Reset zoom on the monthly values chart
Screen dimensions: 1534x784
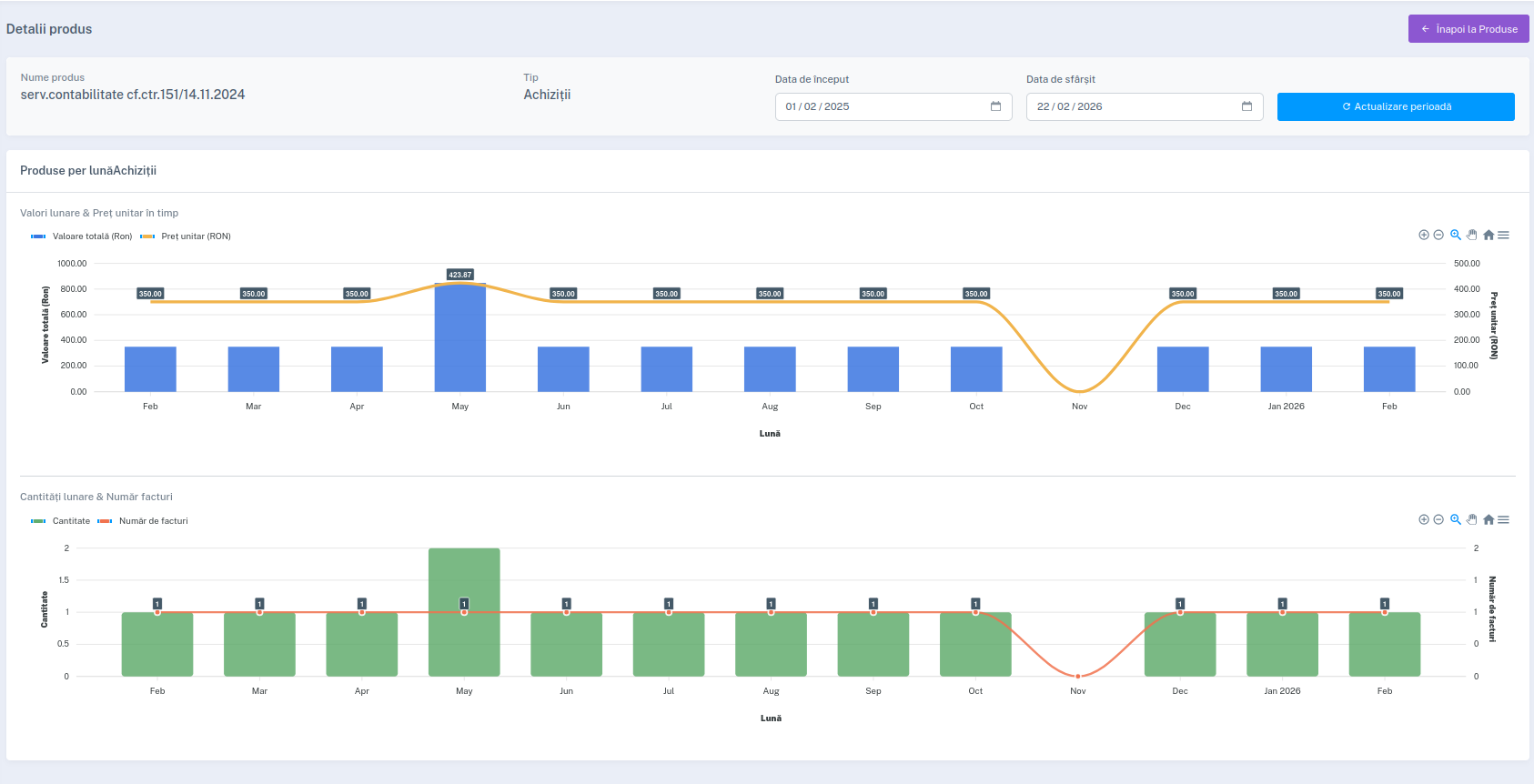pos(1489,235)
